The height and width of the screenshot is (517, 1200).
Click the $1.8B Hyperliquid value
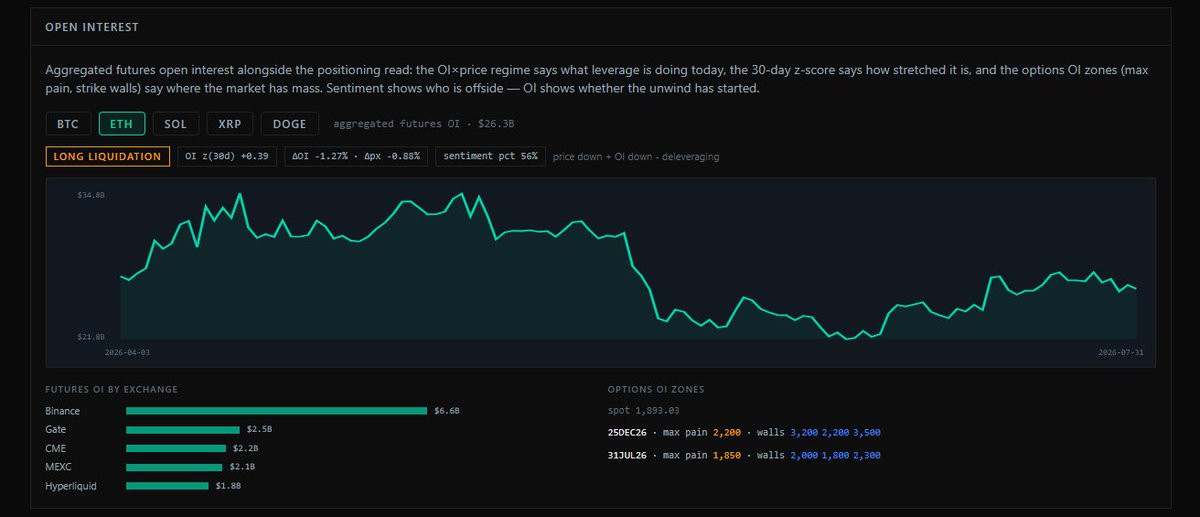(x=228, y=486)
